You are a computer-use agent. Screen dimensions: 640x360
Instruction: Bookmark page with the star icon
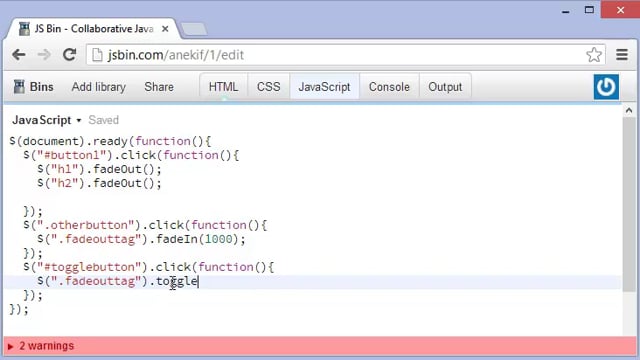pos(594,55)
